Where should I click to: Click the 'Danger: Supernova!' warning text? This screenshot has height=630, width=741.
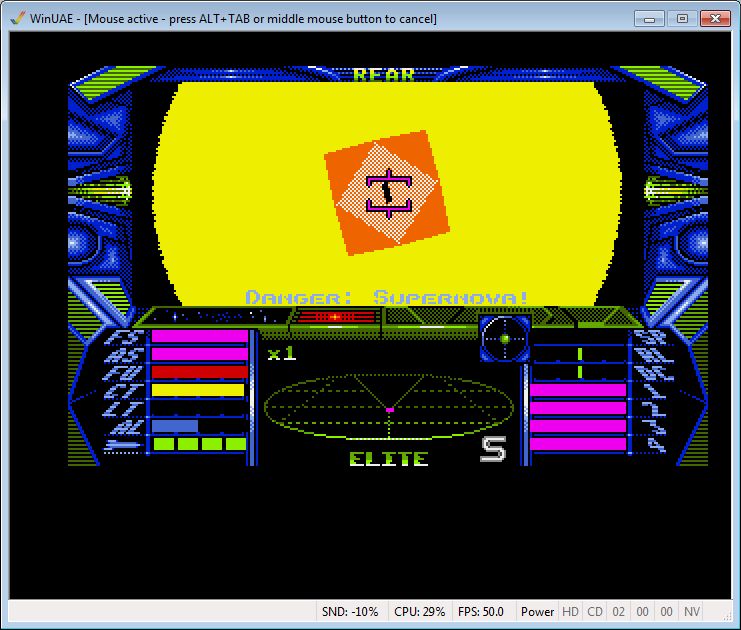(x=387, y=298)
